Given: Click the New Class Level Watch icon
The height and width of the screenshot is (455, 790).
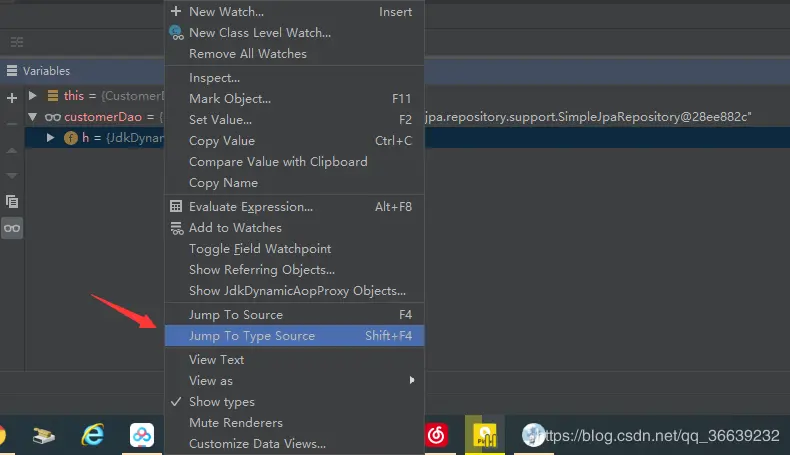Looking at the screenshot, I should pyautogui.click(x=176, y=33).
